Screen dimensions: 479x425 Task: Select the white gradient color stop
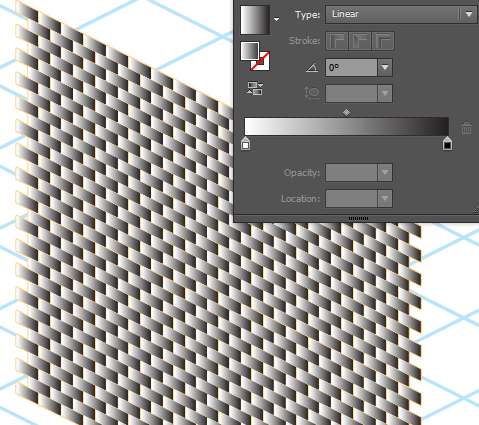click(245, 143)
